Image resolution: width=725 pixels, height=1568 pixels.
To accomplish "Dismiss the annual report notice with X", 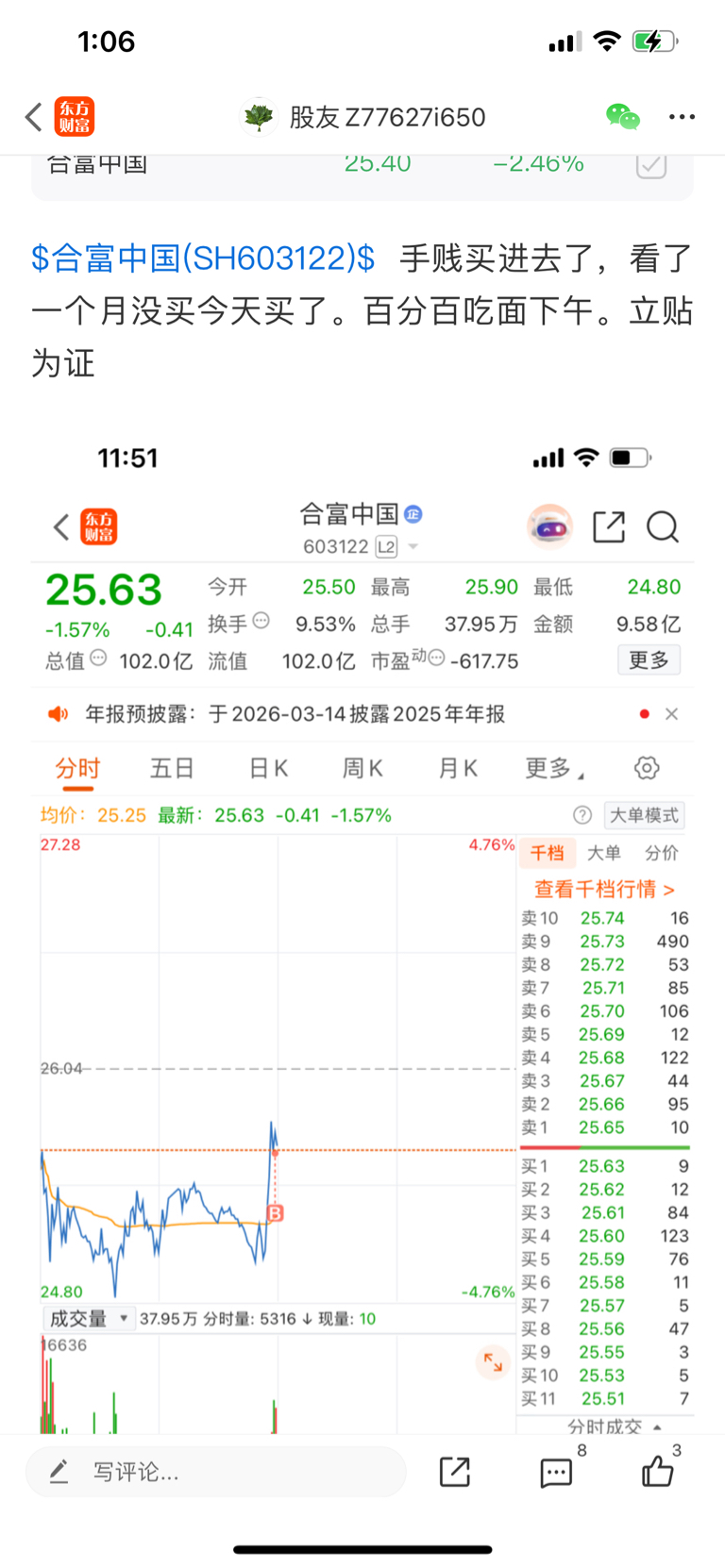I will click(x=671, y=714).
